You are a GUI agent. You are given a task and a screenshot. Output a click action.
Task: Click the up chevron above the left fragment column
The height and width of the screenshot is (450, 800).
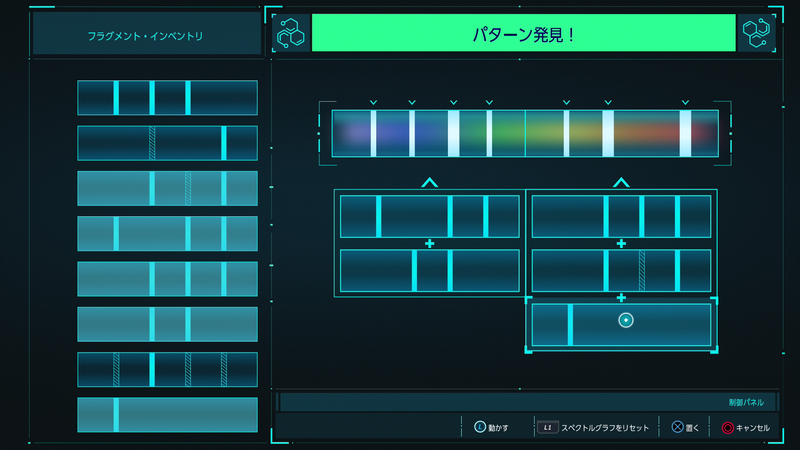pyautogui.click(x=430, y=182)
